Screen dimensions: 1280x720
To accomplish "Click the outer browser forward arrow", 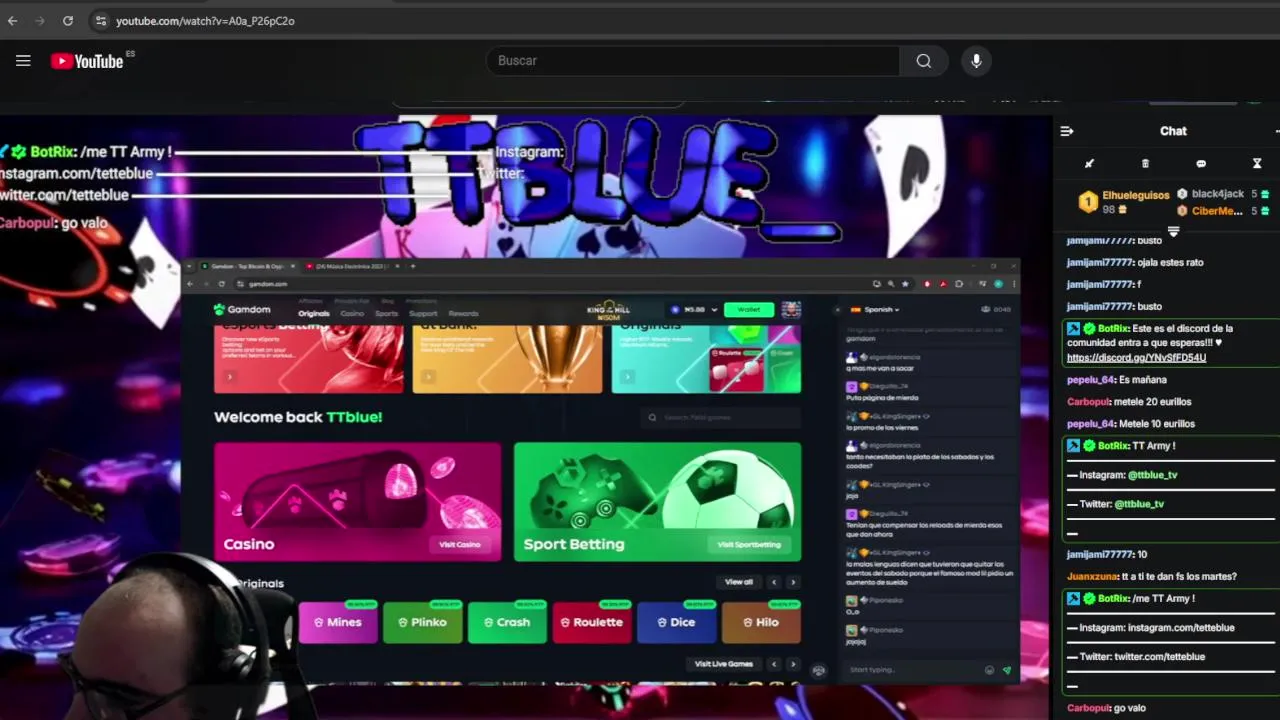I will [40, 20].
